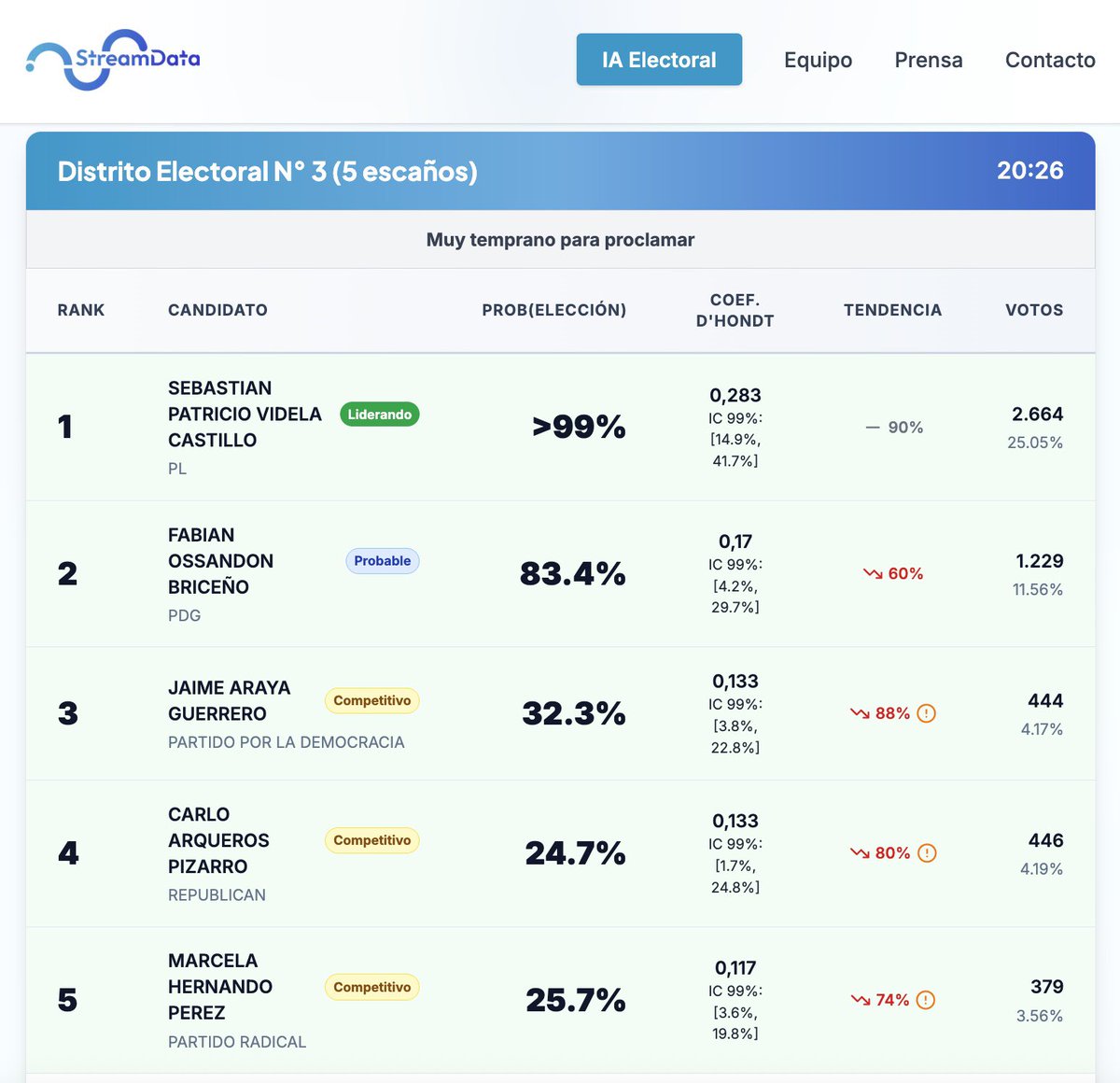The image size is (1120, 1083).
Task: Click the Competitivo badge for Jaime Araya
Action: pos(372,701)
